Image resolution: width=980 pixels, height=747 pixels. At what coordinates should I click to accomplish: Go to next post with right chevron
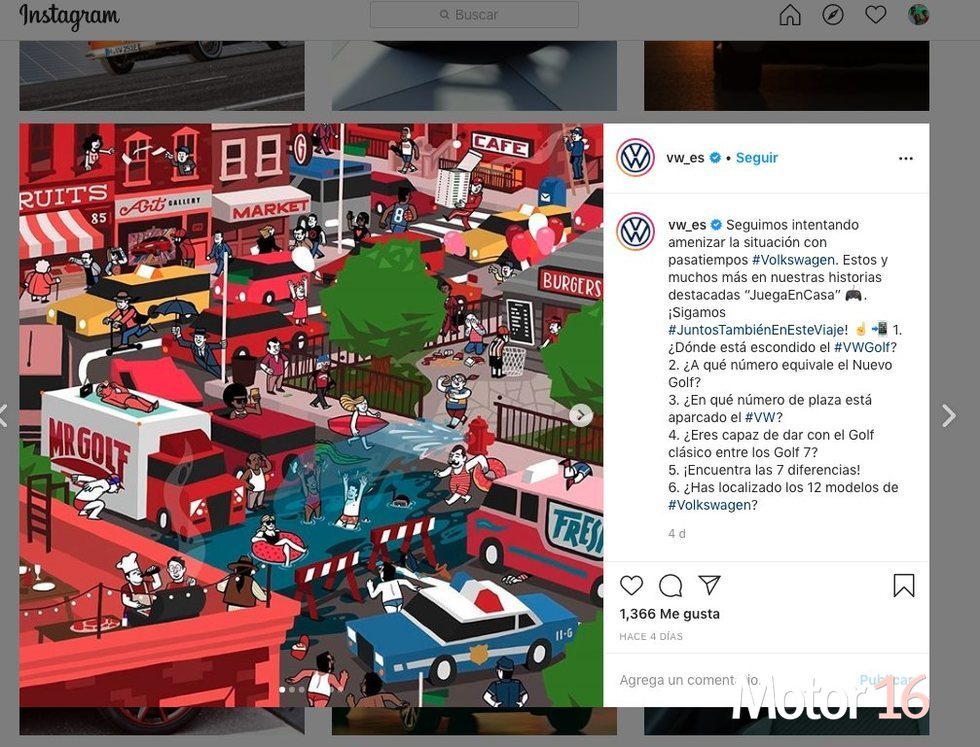[x=949, y=415]
